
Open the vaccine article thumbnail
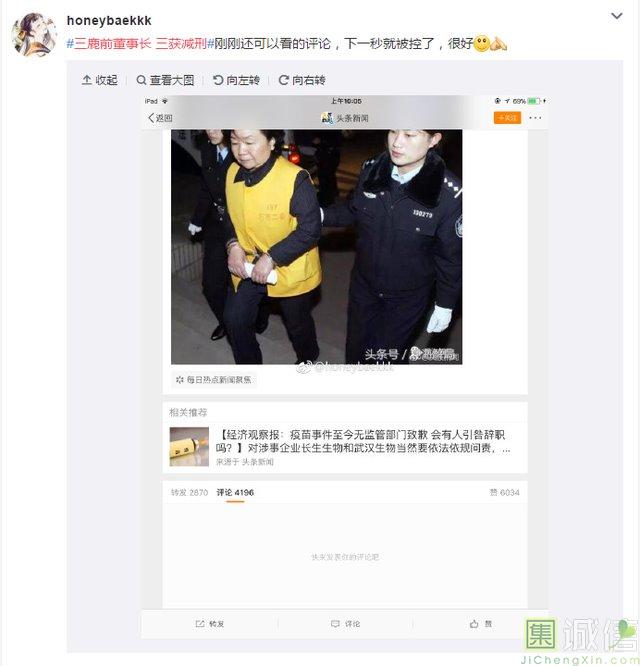(189, 446)
